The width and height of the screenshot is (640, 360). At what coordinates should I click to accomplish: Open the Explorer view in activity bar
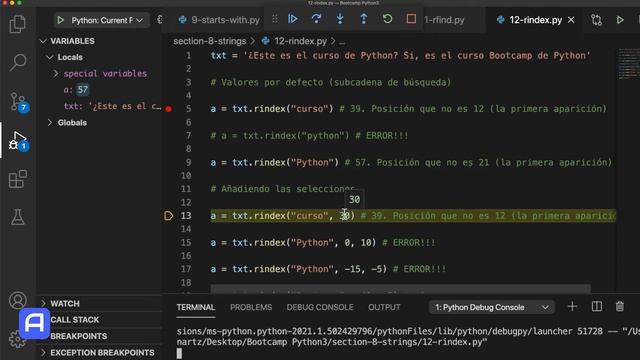pyautogui.click(x=18, y=24)
